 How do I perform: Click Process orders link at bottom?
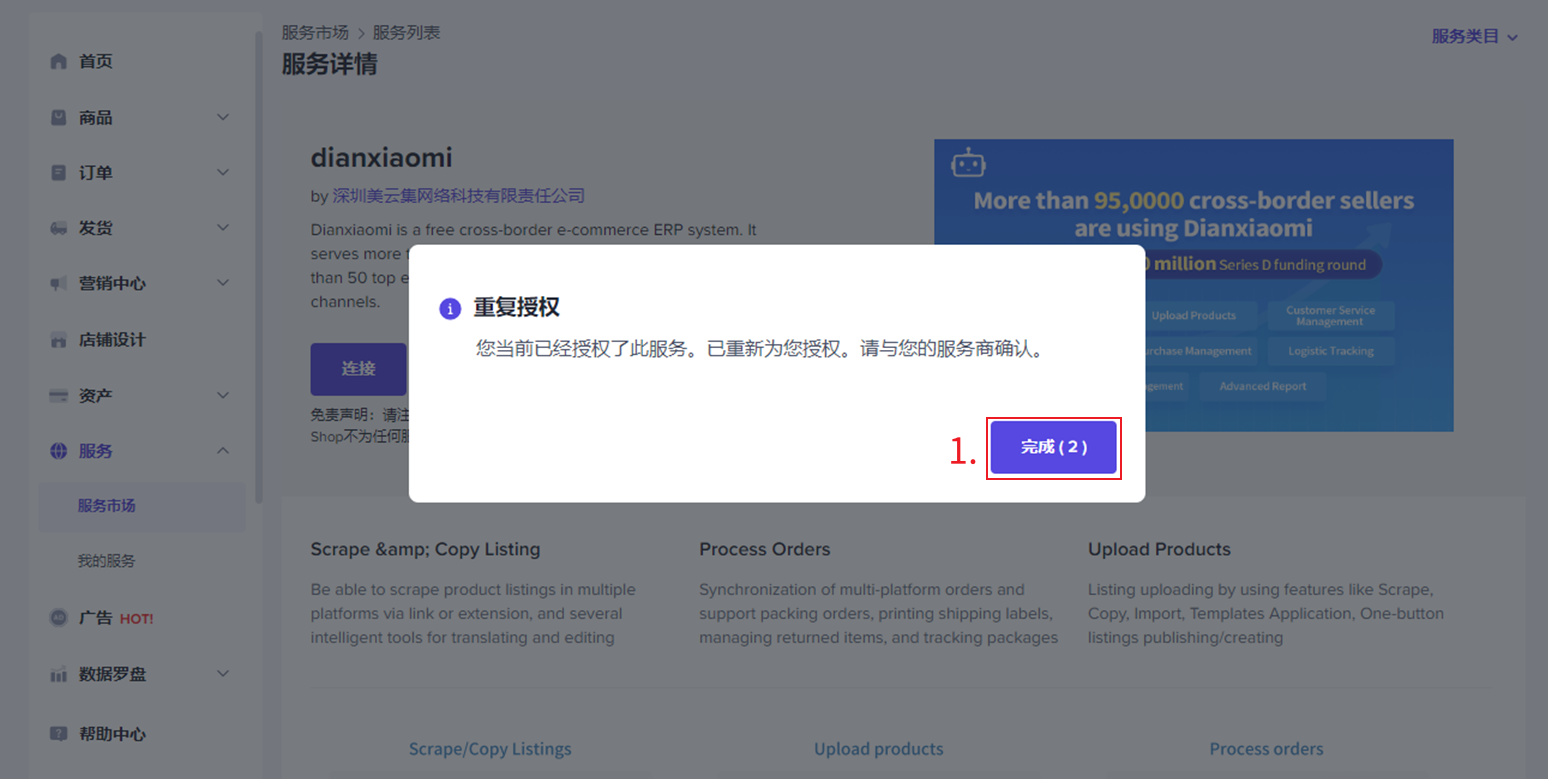1266,749
